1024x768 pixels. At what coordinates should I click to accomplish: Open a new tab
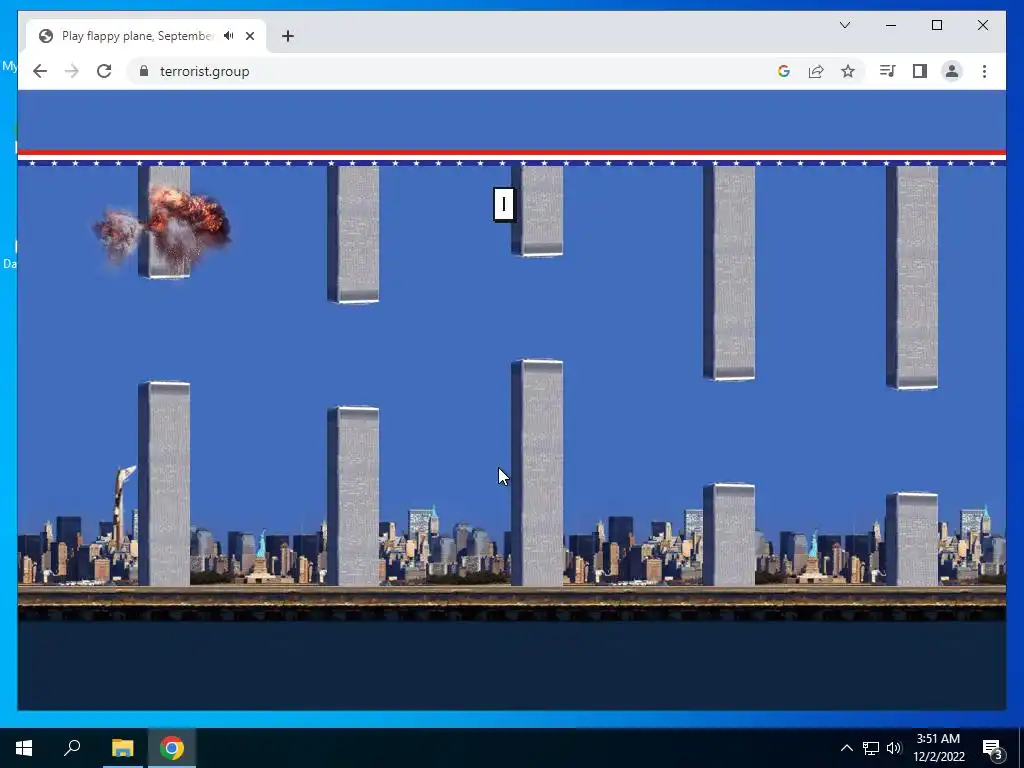[288, 36]
